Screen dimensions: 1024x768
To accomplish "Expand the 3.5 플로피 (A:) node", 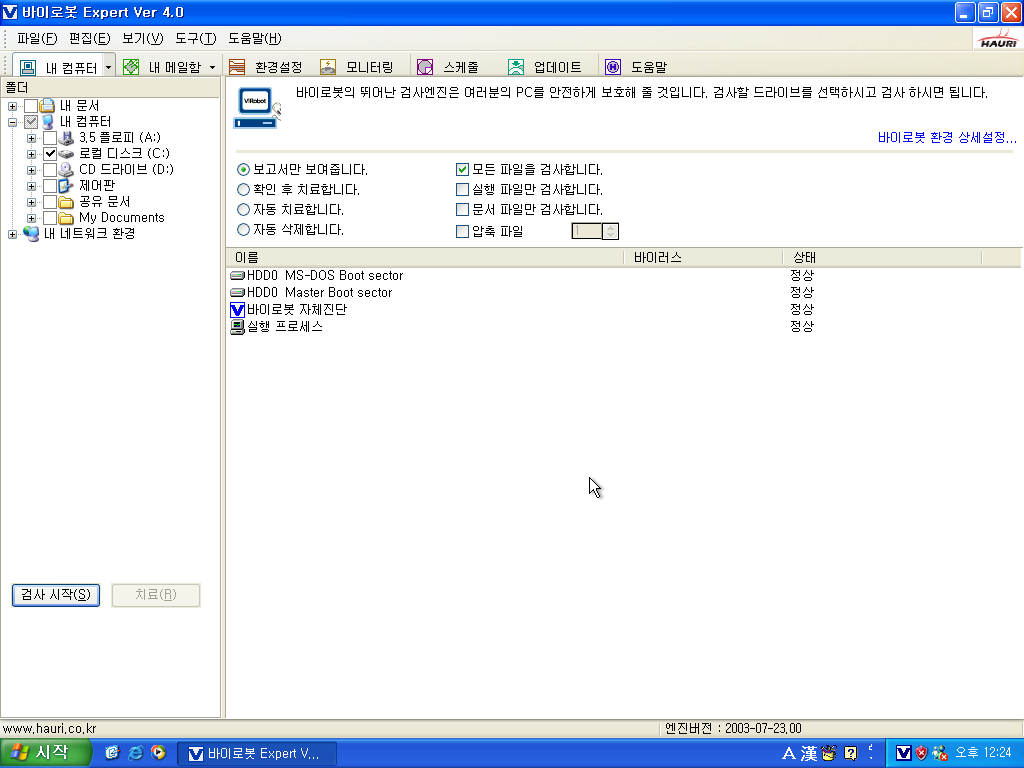I will click(x=31, y=138).
